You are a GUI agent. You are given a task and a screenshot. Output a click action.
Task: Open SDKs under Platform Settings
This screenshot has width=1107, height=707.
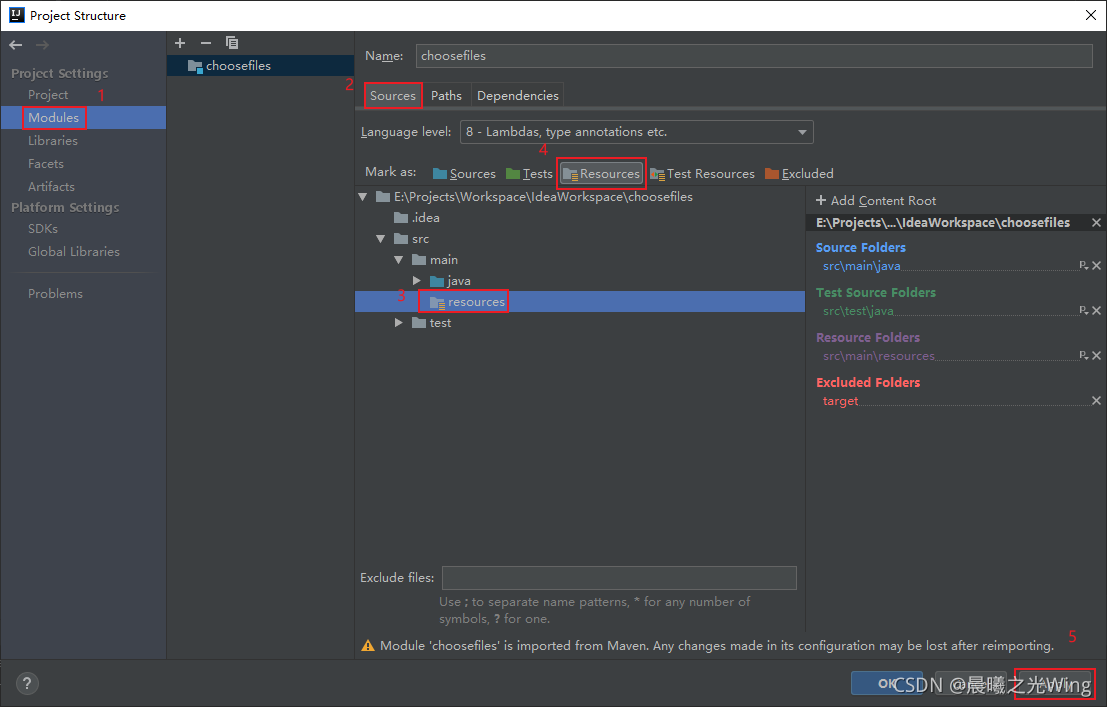click(43, 229)
